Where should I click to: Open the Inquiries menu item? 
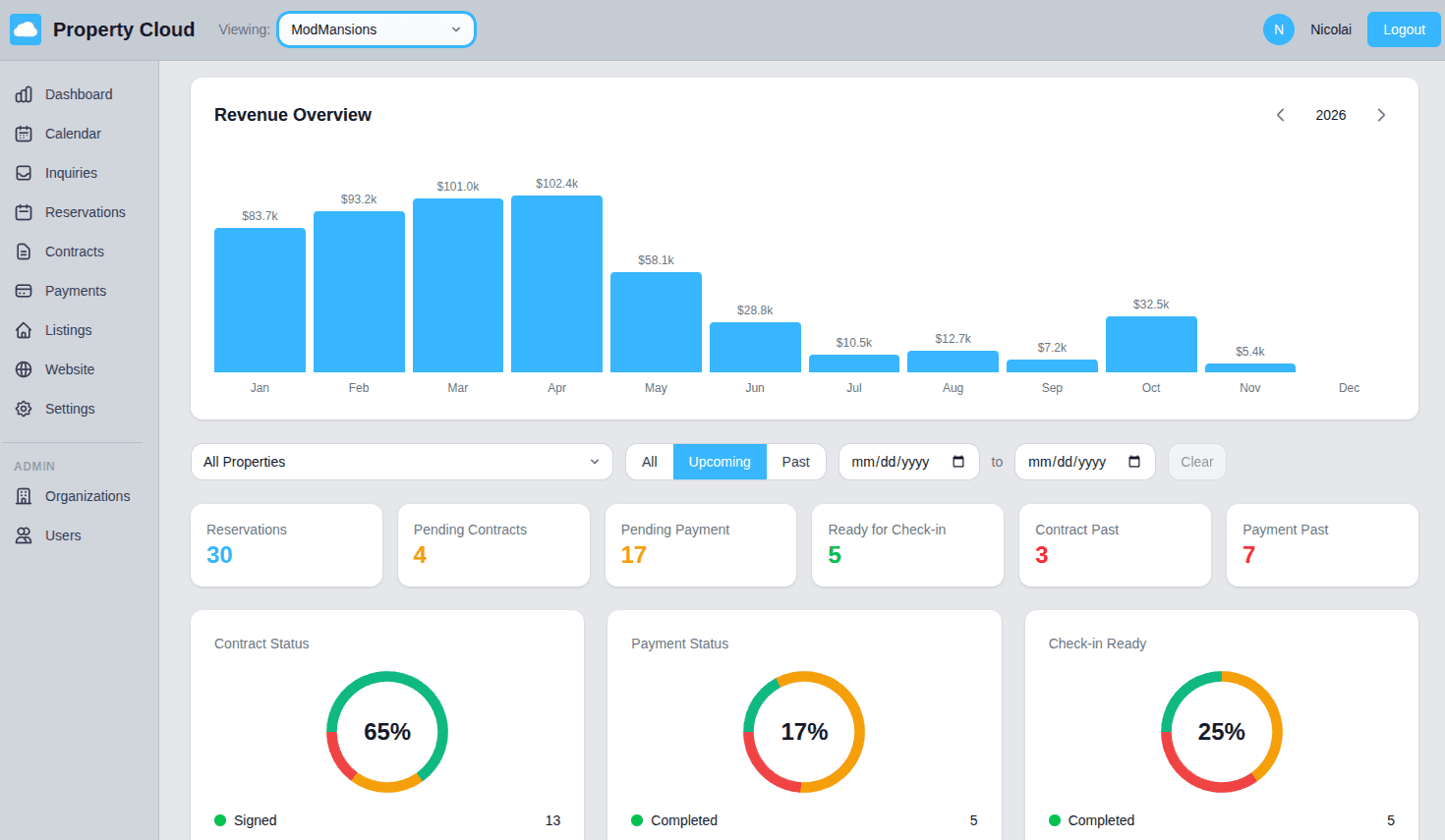click(79, 173)
